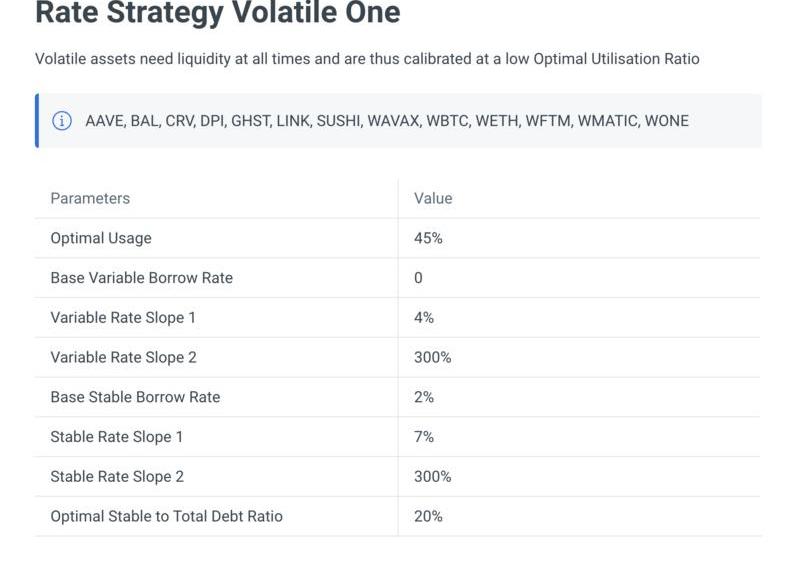
Task: Select the Variable Rate Slope 1 label
Action: 123,318
